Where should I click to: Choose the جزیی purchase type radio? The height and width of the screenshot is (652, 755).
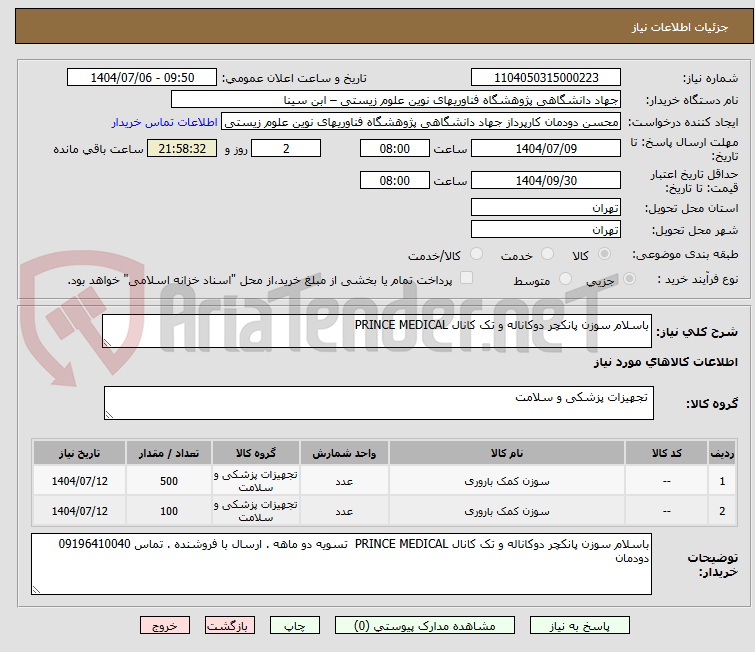click(629, 278)
